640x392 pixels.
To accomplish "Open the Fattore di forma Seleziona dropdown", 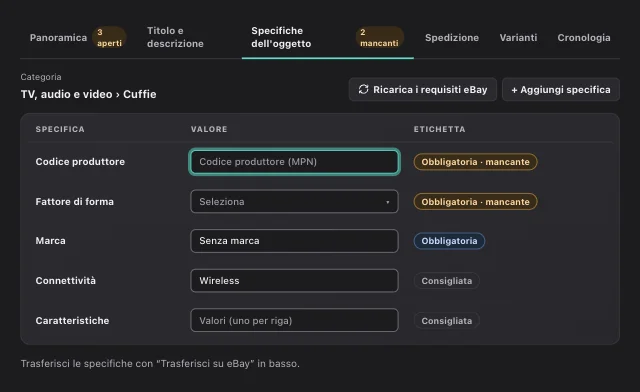I will (294, 201).
